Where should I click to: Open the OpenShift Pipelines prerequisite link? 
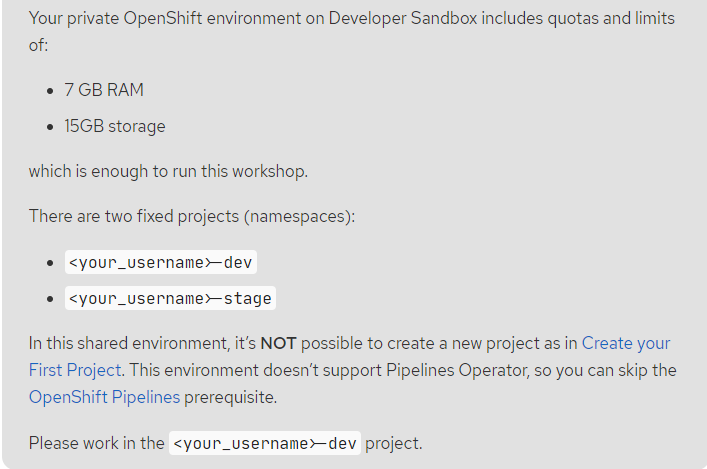(x=104, y=397)
